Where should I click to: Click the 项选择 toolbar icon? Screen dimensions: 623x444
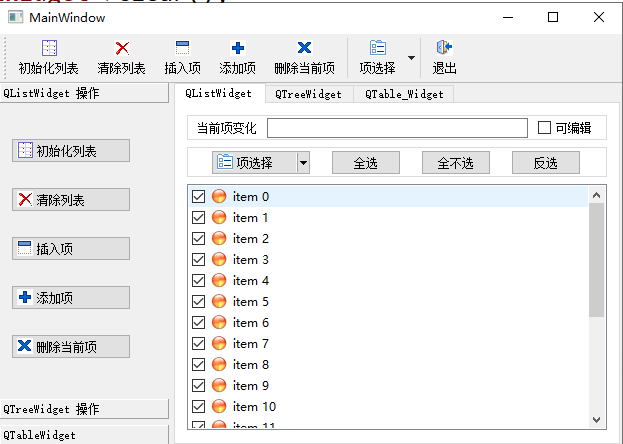click(377, 48)
